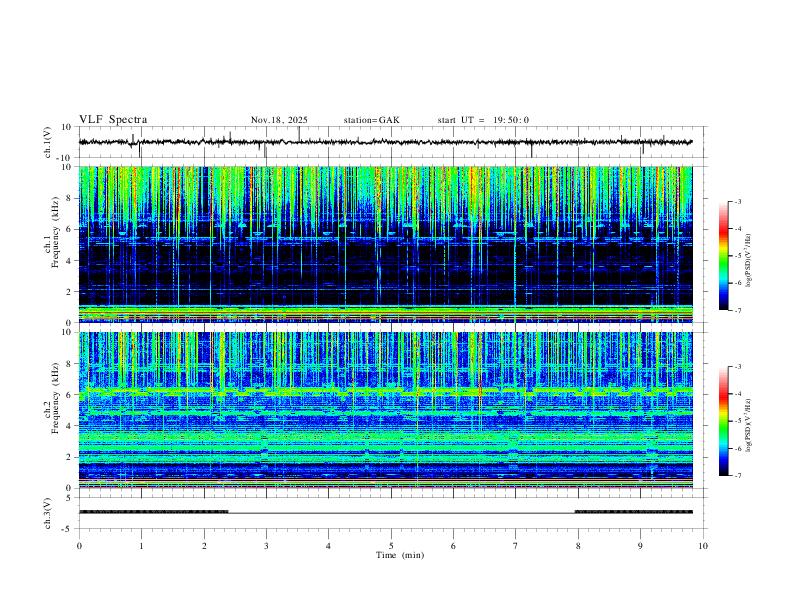Click the ch.1 voltage waveform trace
792x612 pixels.
tap(385, 142)
